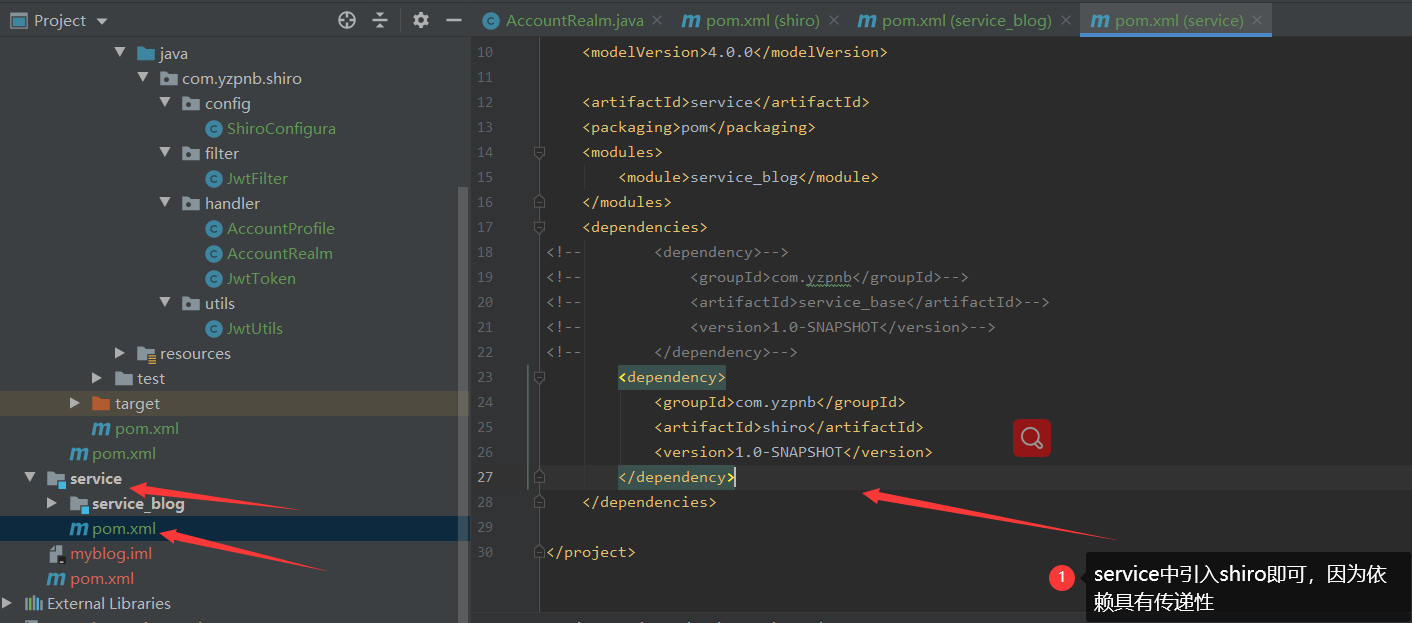Click the red magnifier search icon in editor
1412x623 pixels.
[x=1031, y=438]
